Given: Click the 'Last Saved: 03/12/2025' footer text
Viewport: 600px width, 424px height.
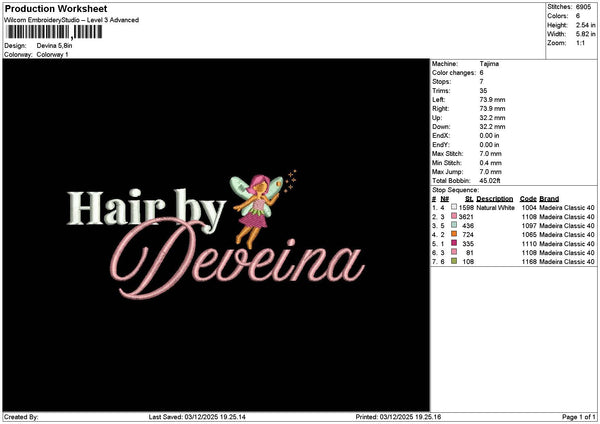Looking at the screenshot, I should tap(197, 417).
